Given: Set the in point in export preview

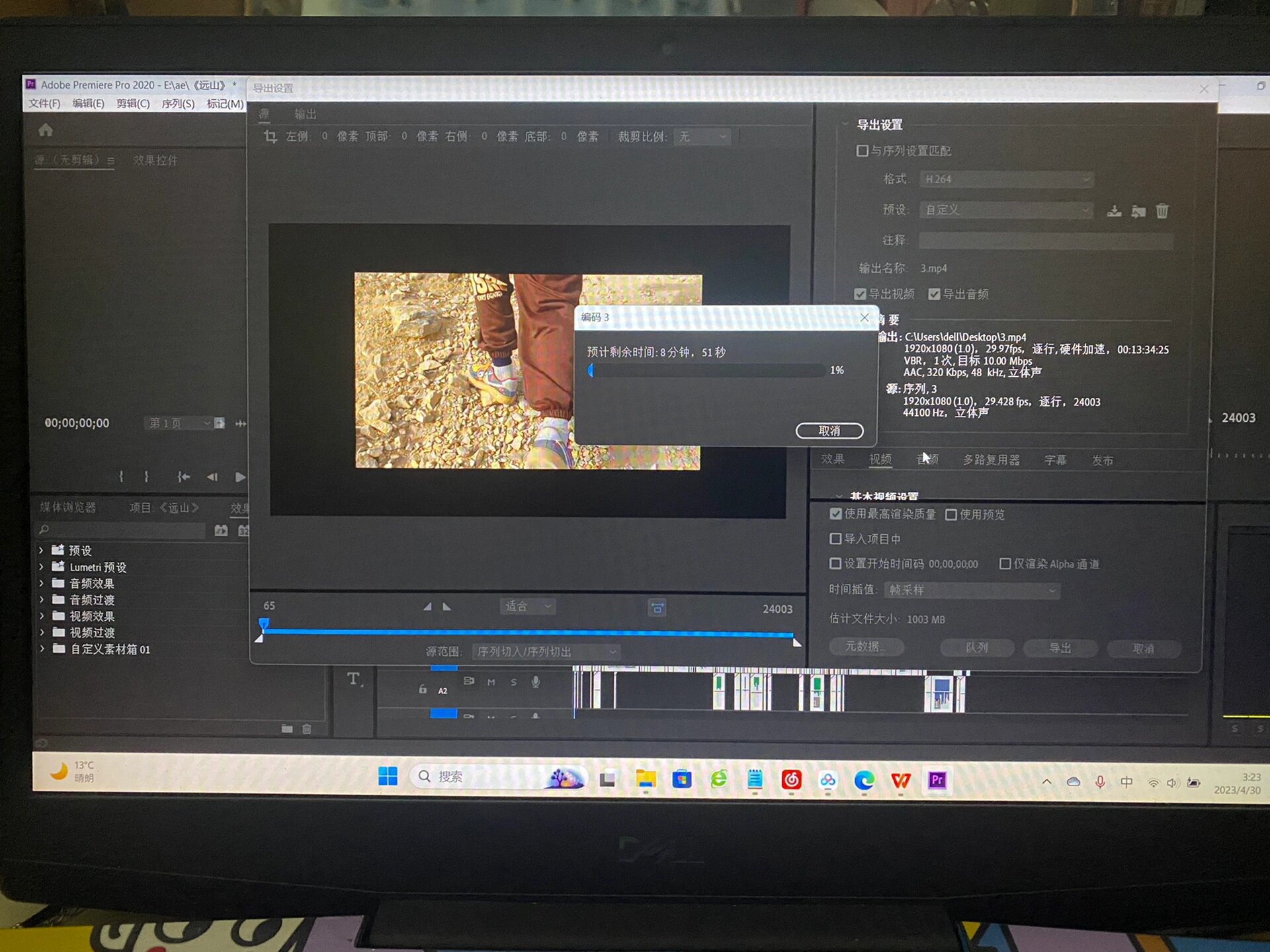Looking at the screenshot, I should pyautogui.click(x=427, y=606).
